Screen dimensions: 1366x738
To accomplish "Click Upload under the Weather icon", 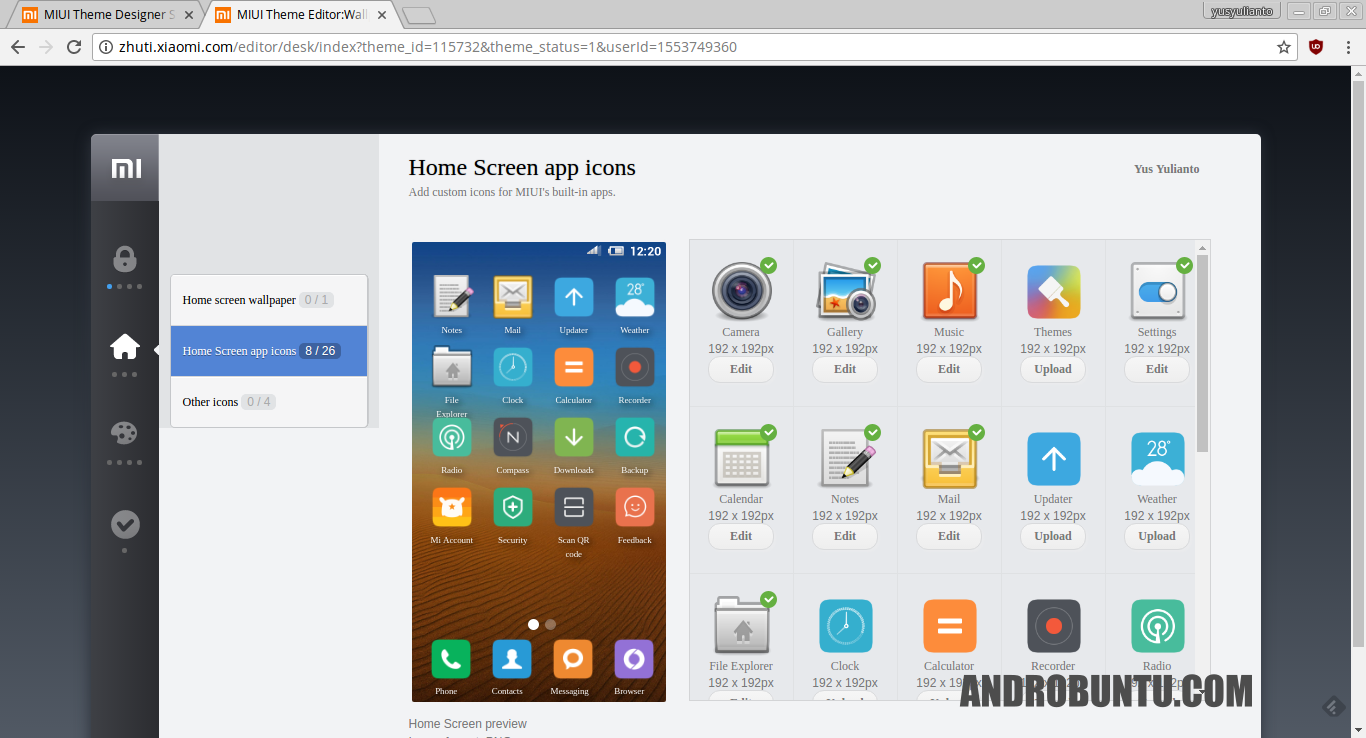I will point(1157,536).
